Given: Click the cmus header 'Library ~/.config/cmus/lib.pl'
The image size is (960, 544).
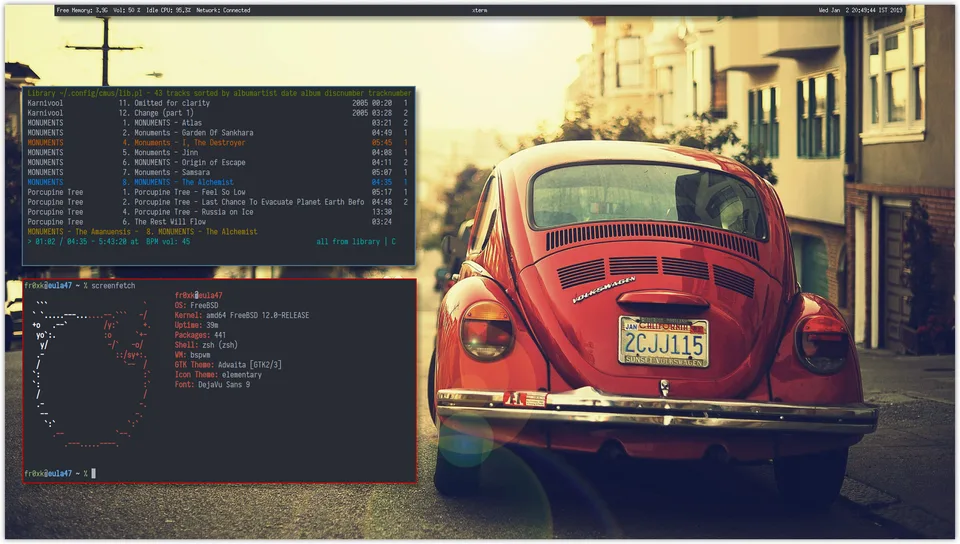Looking at the screenshot, I should pos(84,93).
